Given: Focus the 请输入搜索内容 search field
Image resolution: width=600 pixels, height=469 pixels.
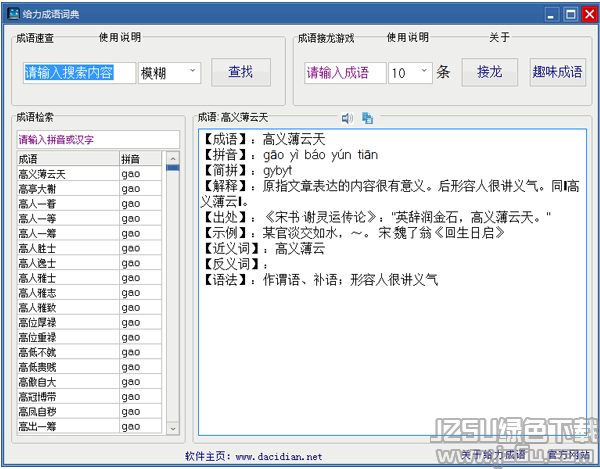Looking at the screenshot, I should [x=80, y=73].
